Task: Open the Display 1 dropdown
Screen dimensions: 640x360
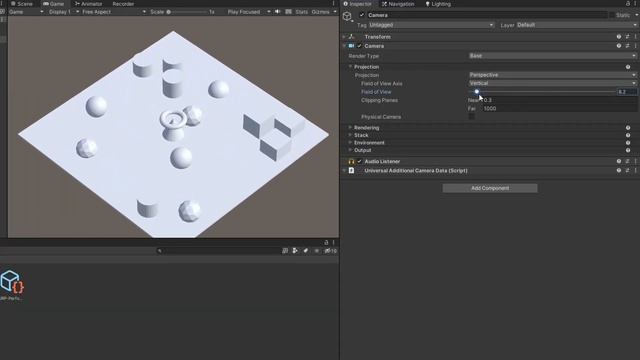Action: [63, 12]
